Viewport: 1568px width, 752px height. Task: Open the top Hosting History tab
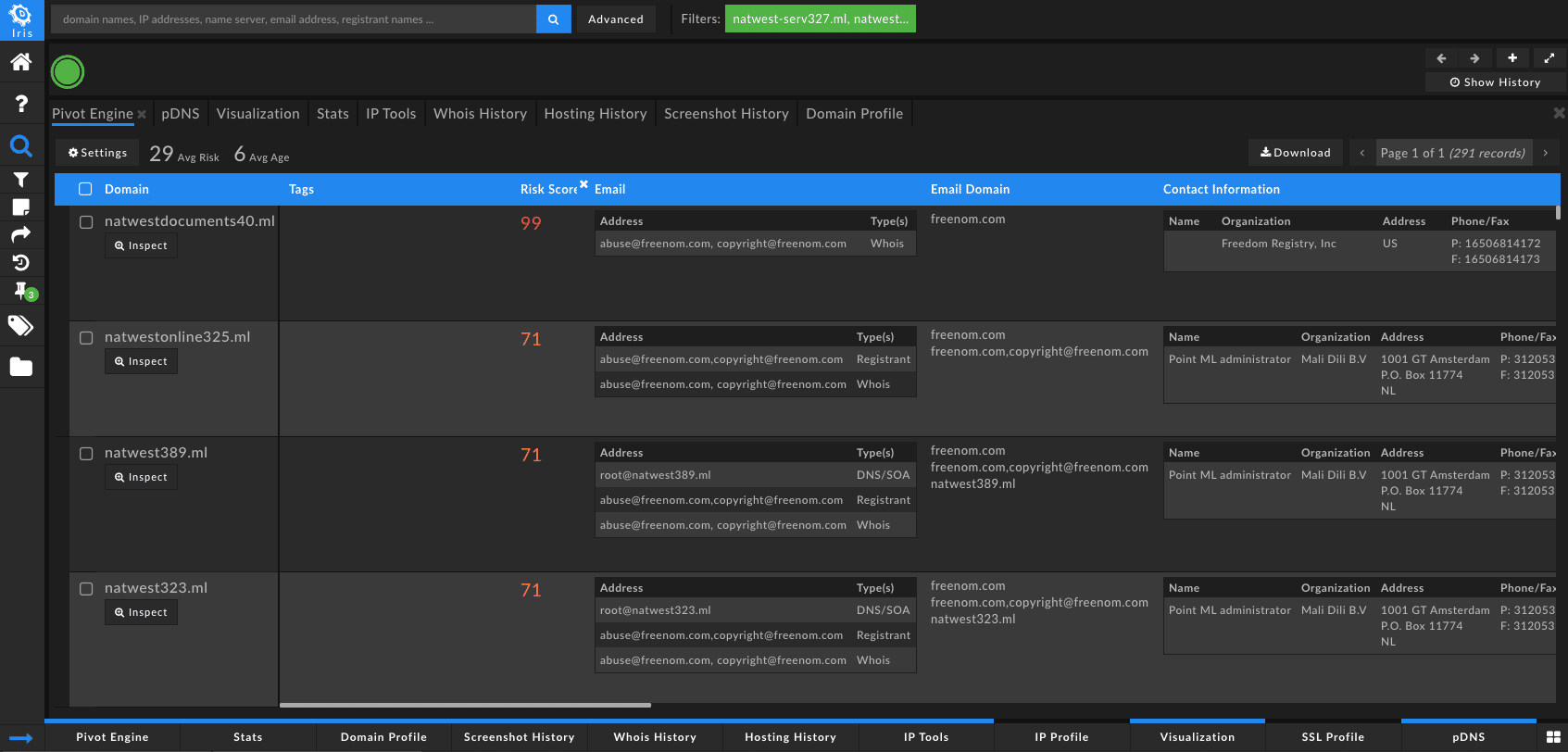click(596, 114)
